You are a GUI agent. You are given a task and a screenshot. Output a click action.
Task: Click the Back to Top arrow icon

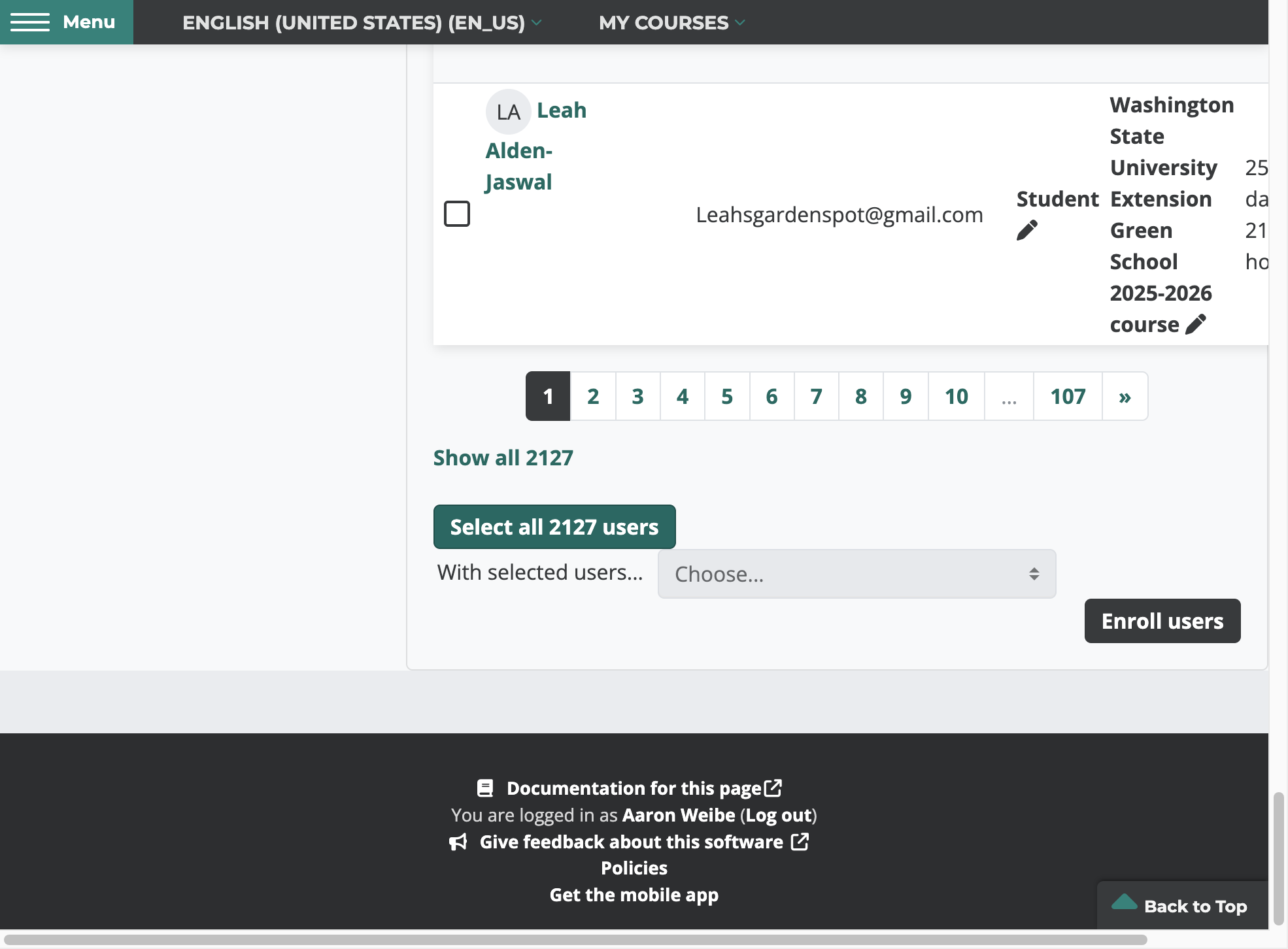pos(1125,902)
